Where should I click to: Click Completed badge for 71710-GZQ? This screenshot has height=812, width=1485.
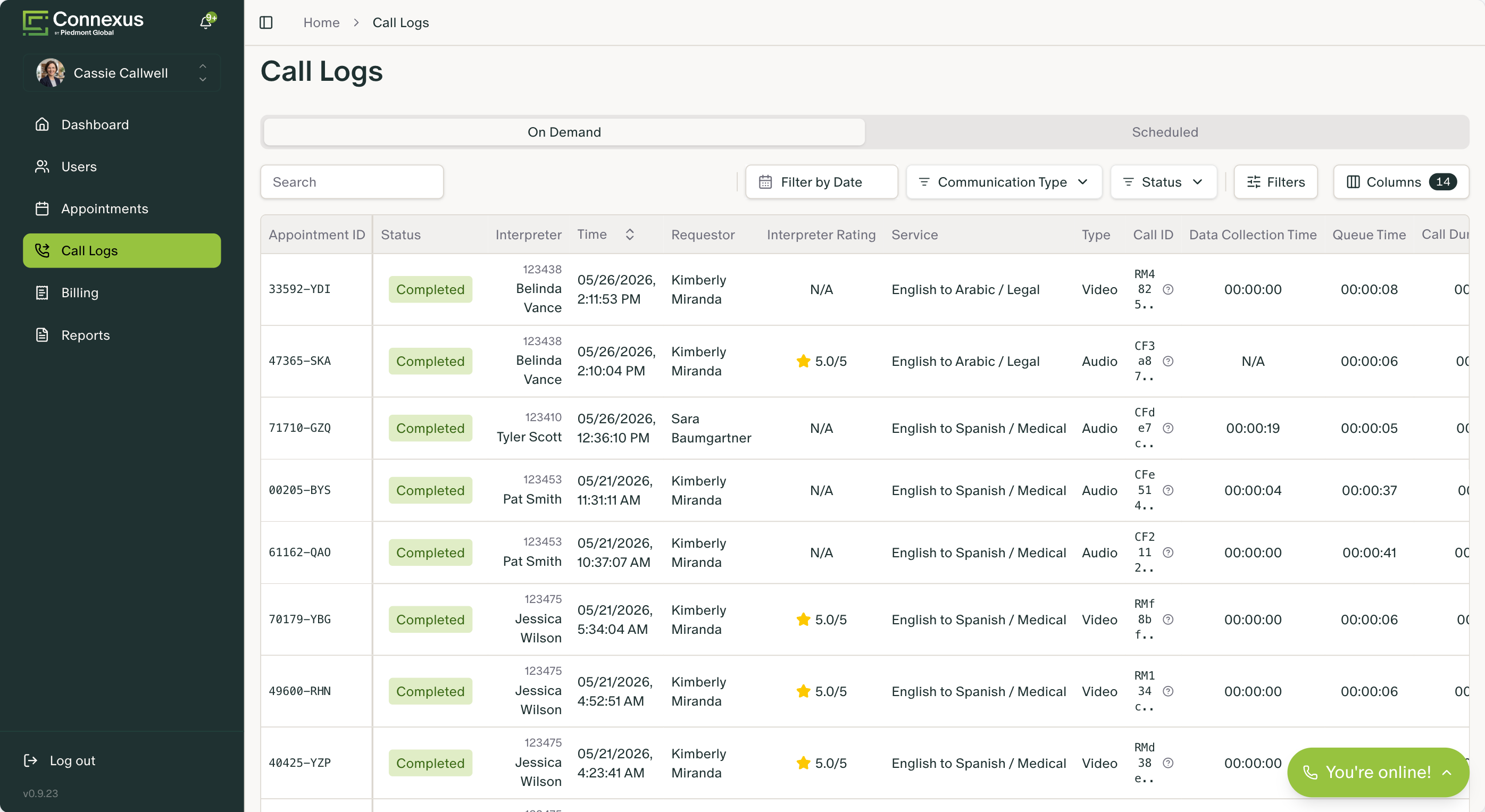click(430, 428)
